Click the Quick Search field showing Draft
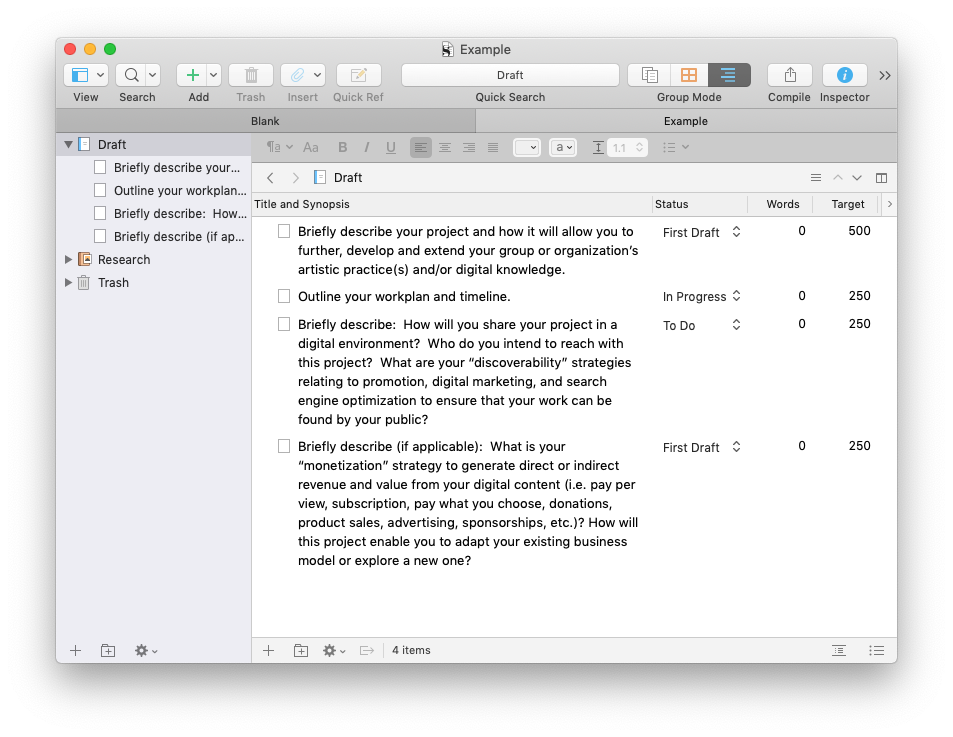 [x=510, y=75]
